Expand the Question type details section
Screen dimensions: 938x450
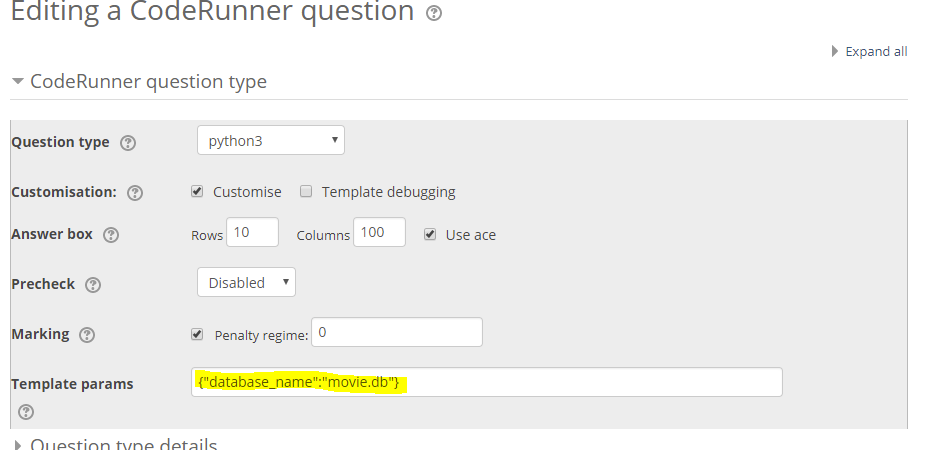tap(115, 444)
